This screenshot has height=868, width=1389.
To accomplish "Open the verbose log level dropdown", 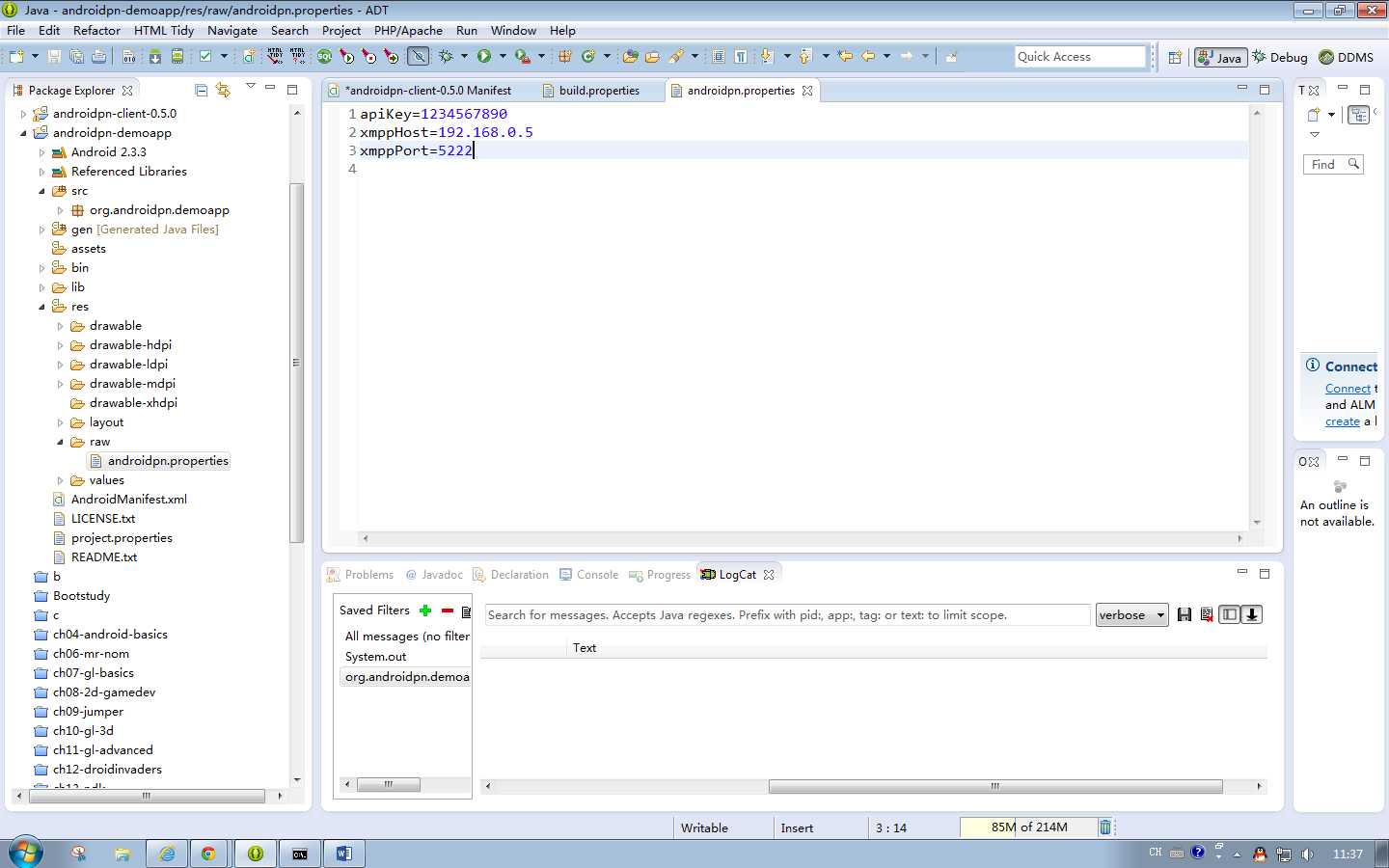I will [1131, 615].
